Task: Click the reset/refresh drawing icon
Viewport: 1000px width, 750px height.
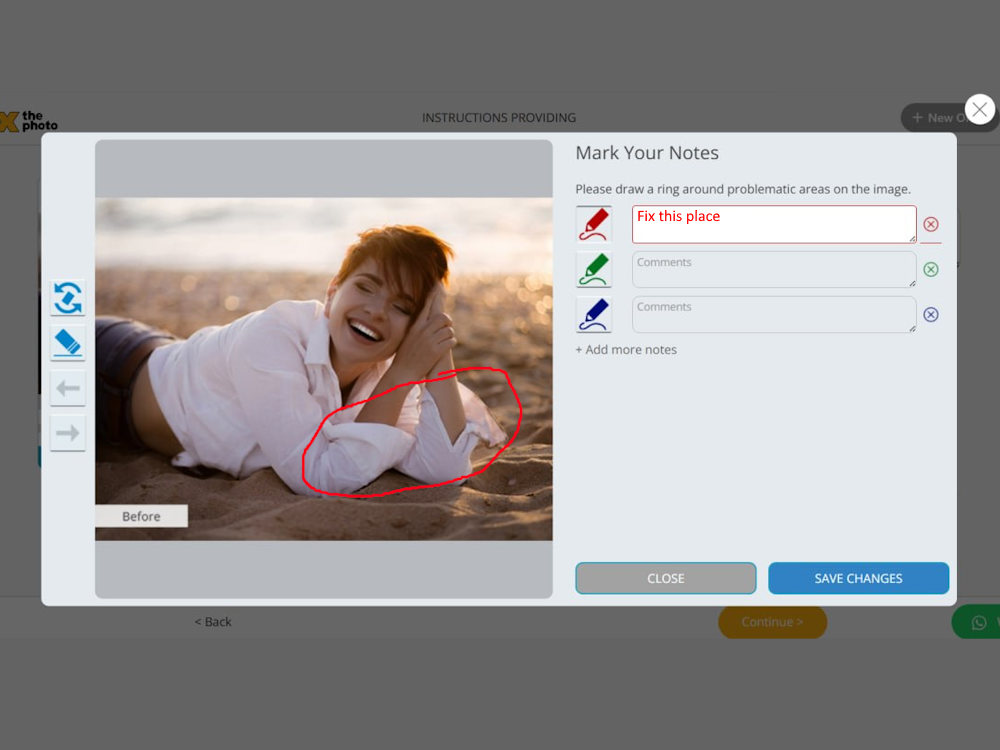Action: (68, 298)
